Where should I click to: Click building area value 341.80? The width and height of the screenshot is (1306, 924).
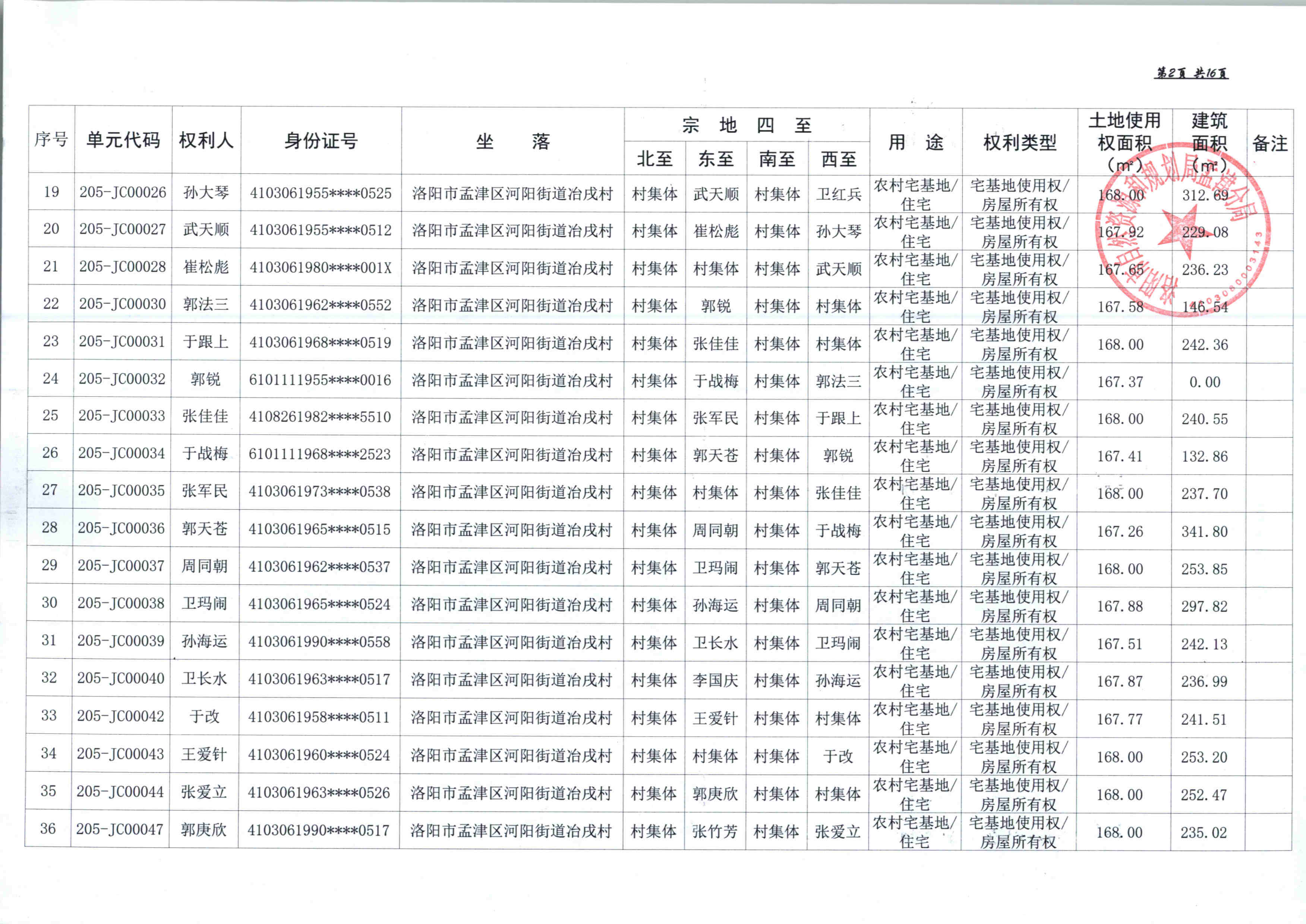[1204, 532]
